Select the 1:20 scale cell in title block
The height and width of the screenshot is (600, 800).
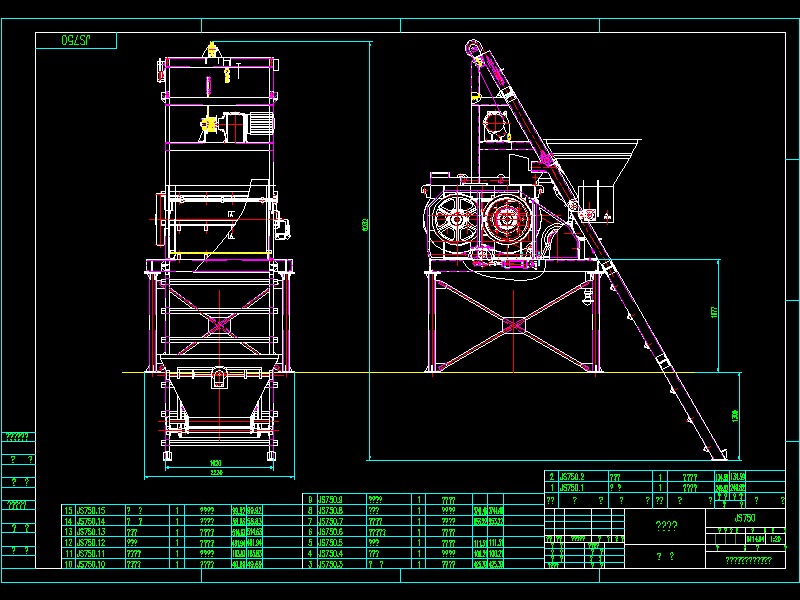(x=776, y=538)
